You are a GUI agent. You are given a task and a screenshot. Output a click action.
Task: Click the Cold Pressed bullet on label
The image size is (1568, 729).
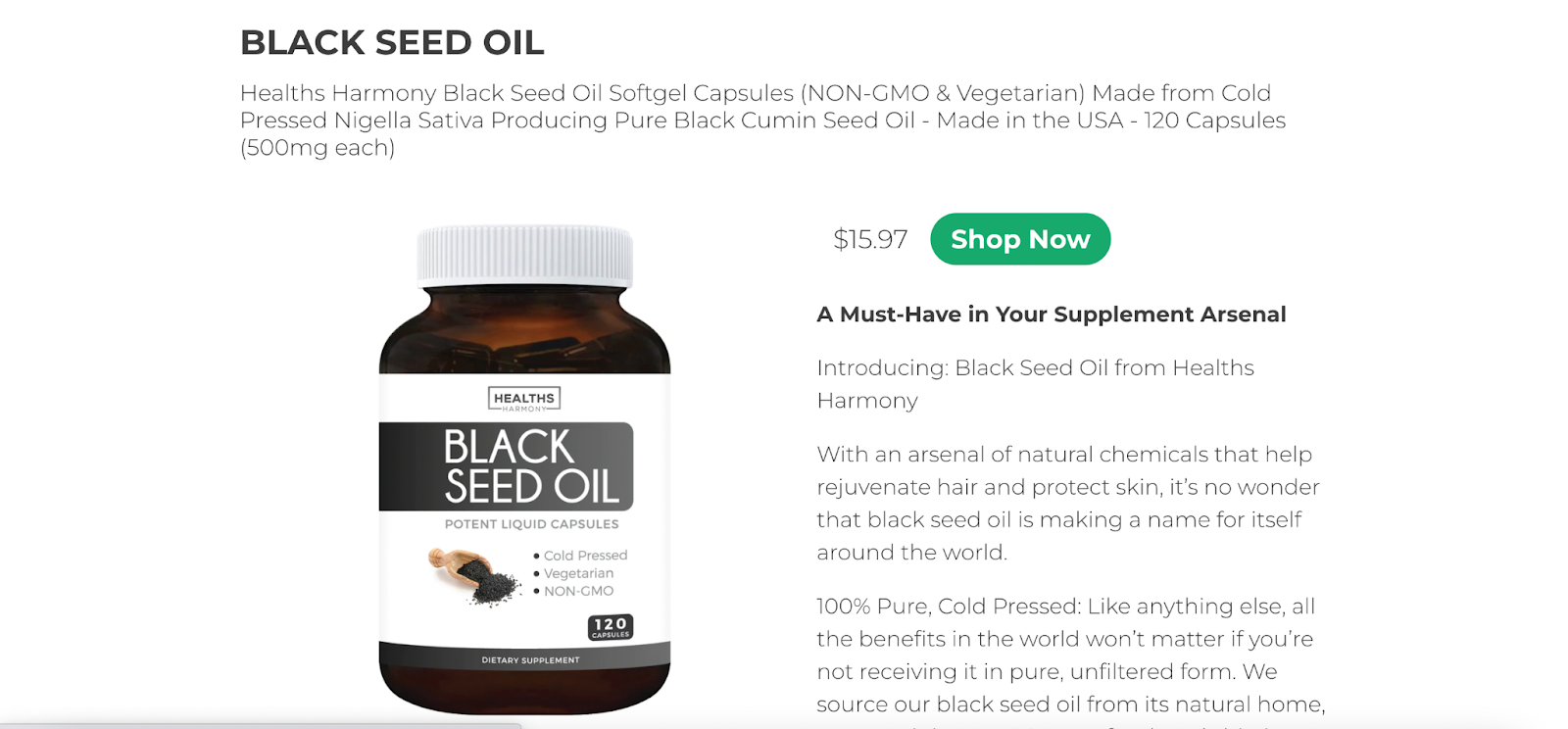[x=580, y=556]
